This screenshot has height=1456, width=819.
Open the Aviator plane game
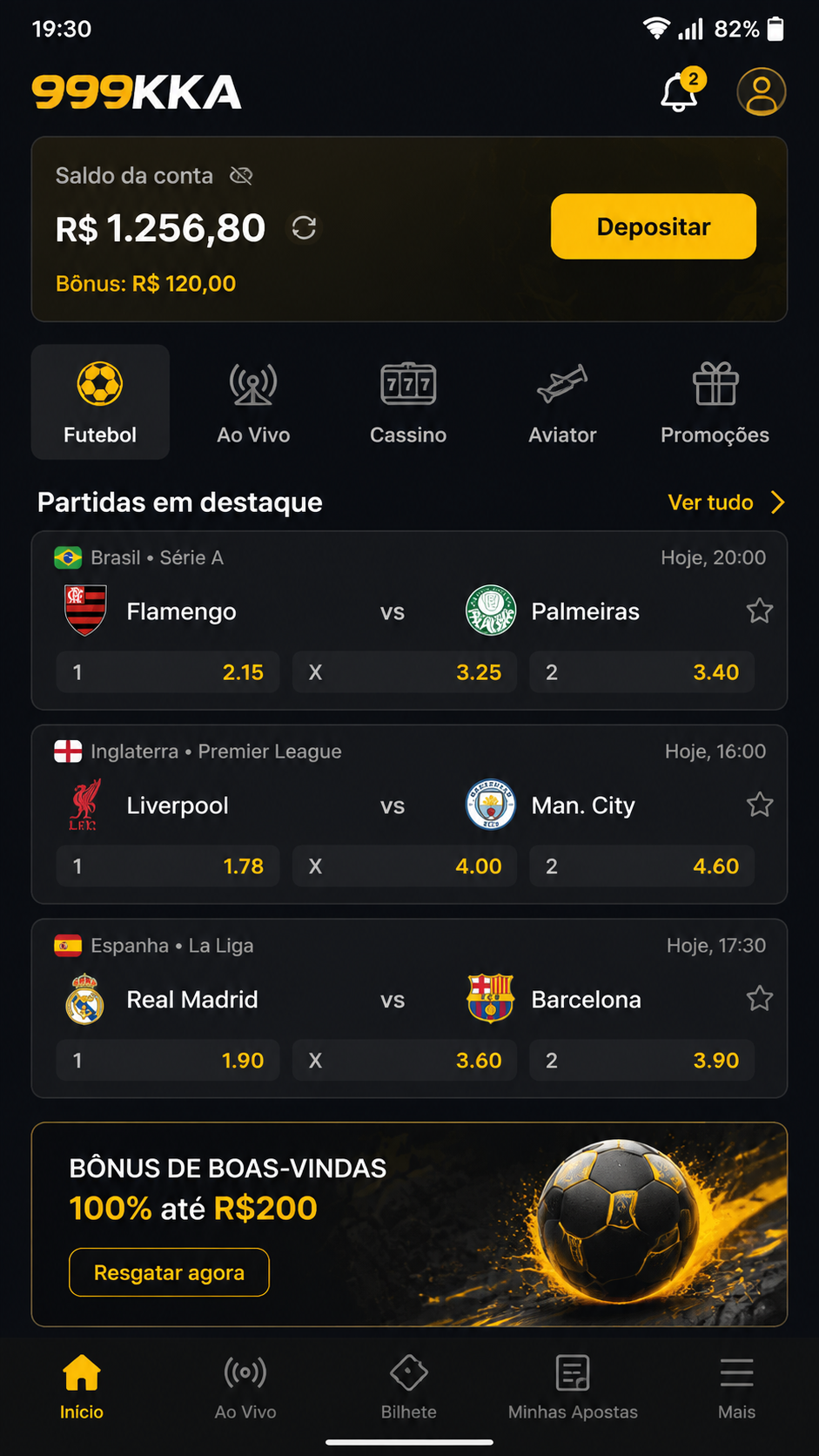pyautogui.click(x=562, y=402)
